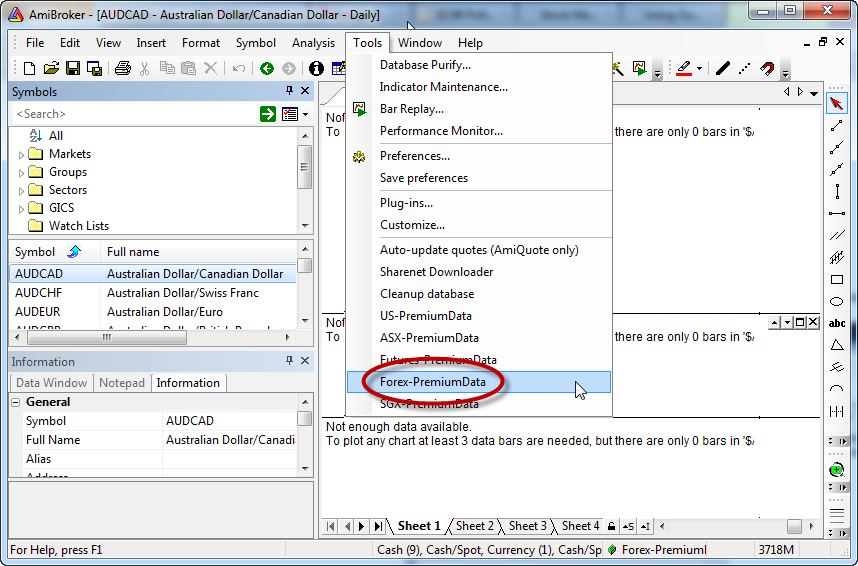
Task: Close the middle chart pane
Action: pos(813,322)
